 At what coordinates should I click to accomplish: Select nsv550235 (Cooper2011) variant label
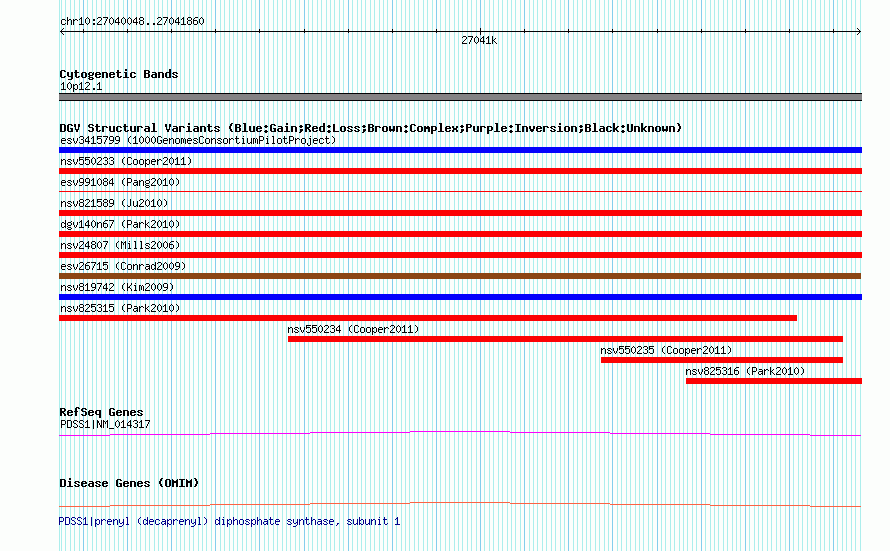click(x=666, y=350)
